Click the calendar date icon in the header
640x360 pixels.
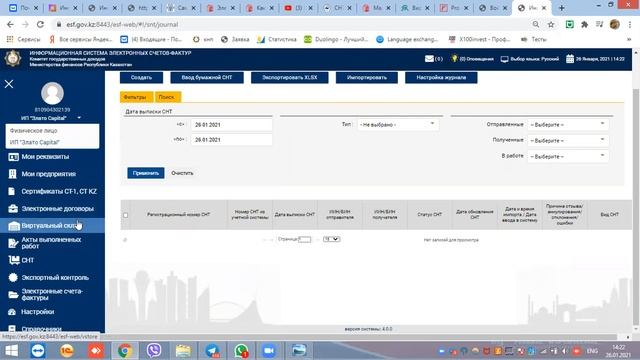(570, 59)
